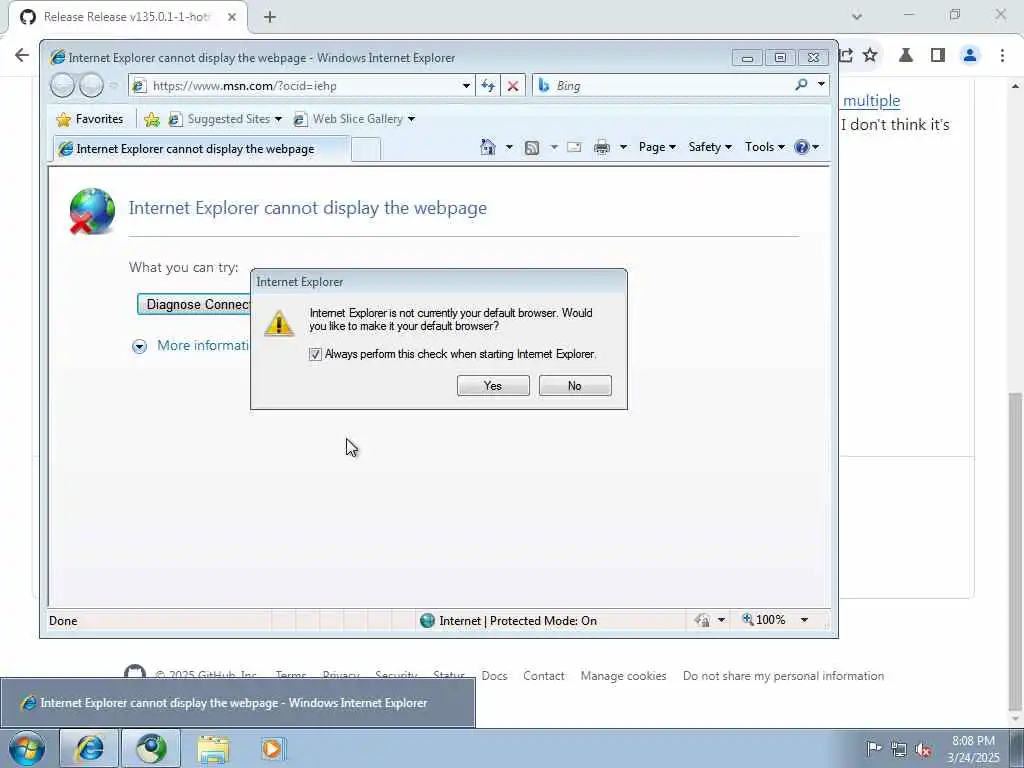Image resolution: width=1024 pixels, height=768 pixels.
Task: Click the Chrome bookmark star icon
Action: coord(870,55)
